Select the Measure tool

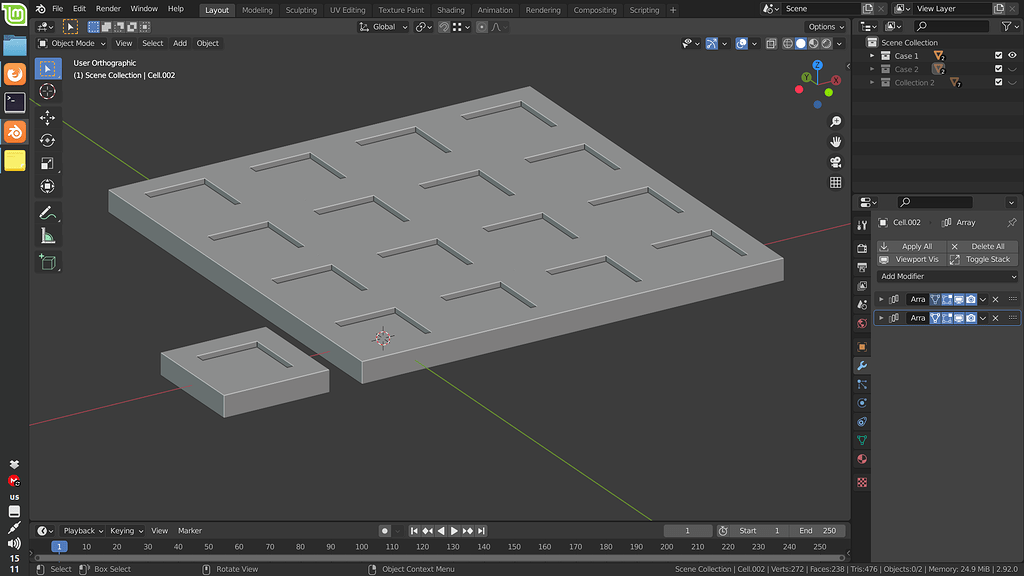[48, 236]
